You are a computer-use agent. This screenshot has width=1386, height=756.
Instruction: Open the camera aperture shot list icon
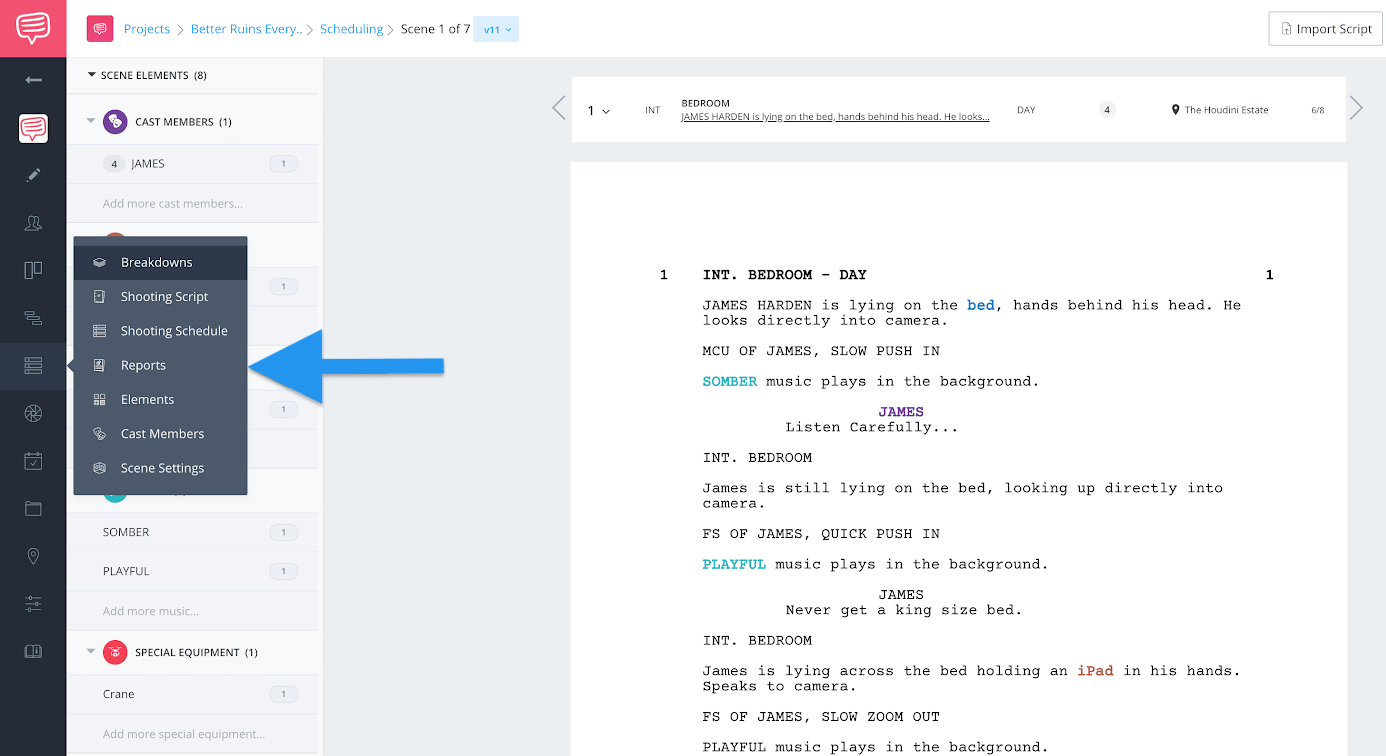pos(33,413)
